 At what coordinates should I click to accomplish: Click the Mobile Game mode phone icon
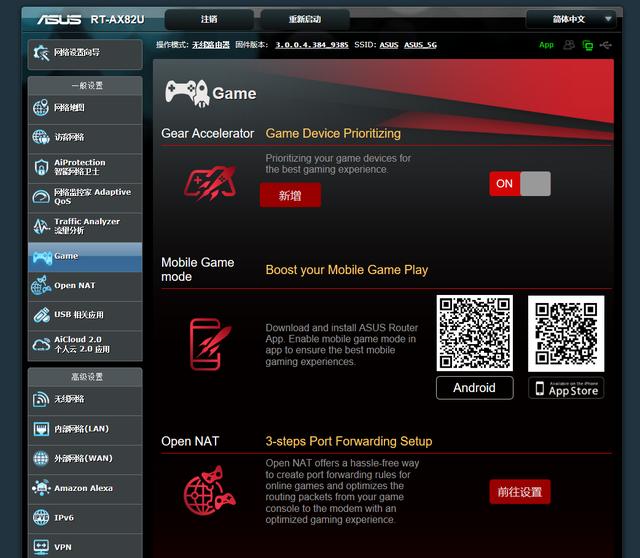pos(210,344)
